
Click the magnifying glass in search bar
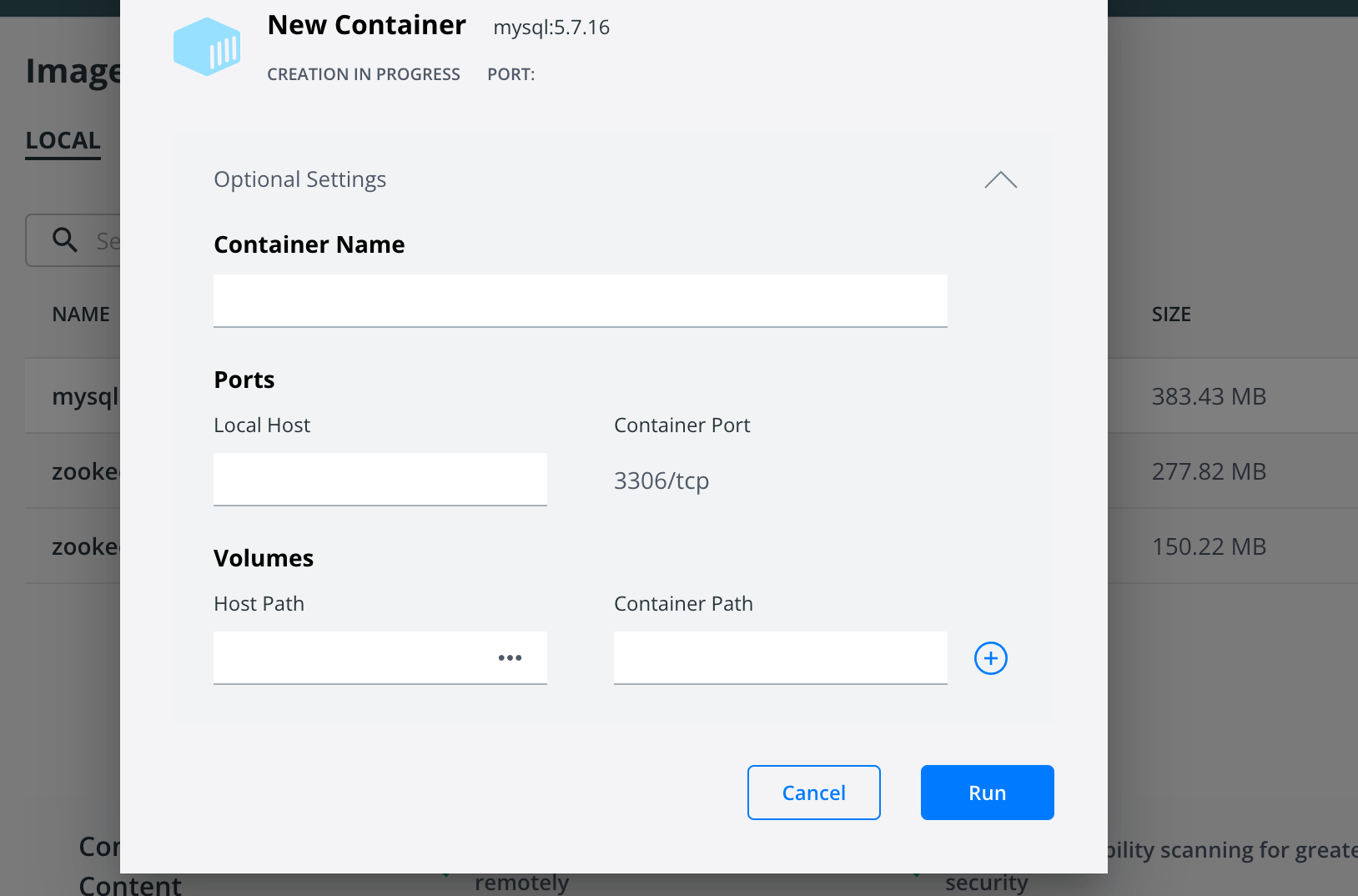point(65,240)
